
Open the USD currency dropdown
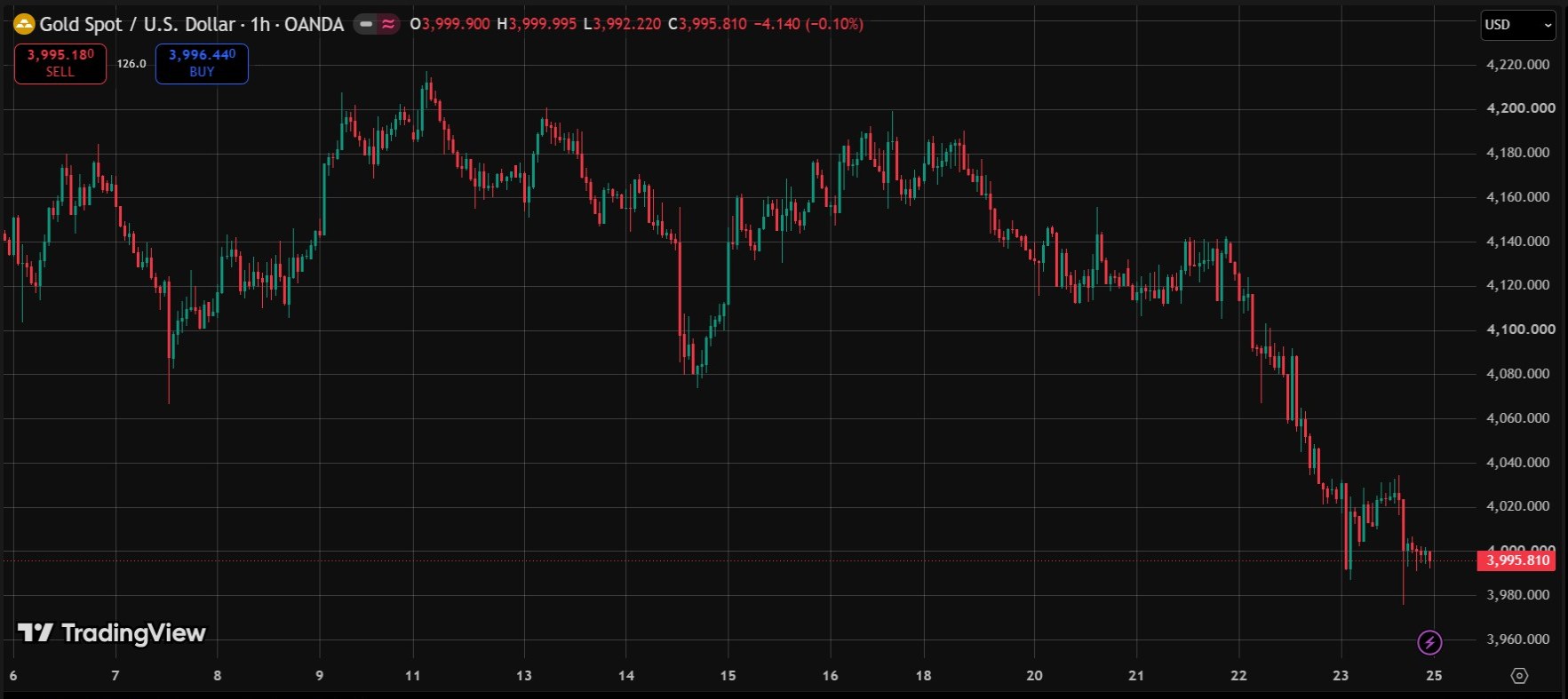coord(1518,25)
